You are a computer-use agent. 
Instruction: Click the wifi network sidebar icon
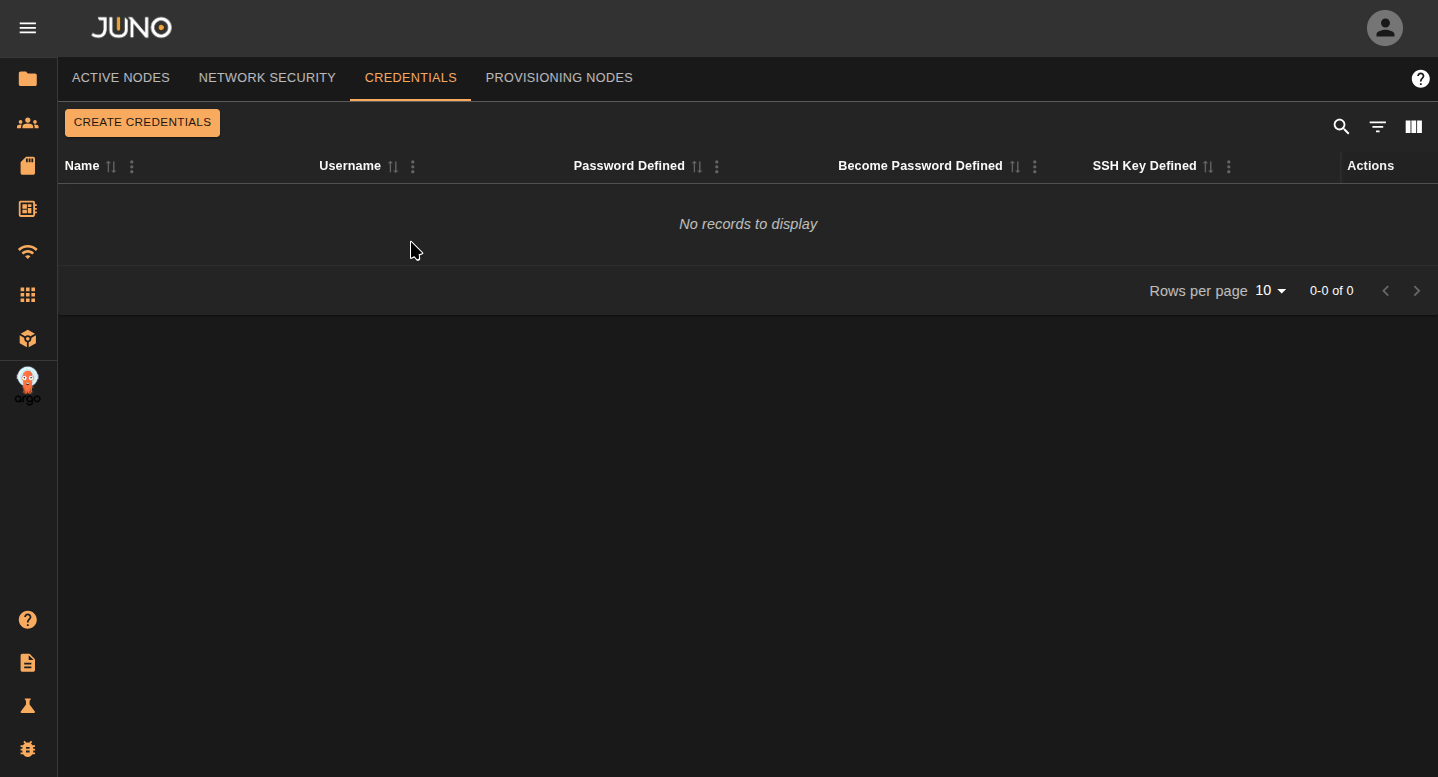click(x=28, y=252)
